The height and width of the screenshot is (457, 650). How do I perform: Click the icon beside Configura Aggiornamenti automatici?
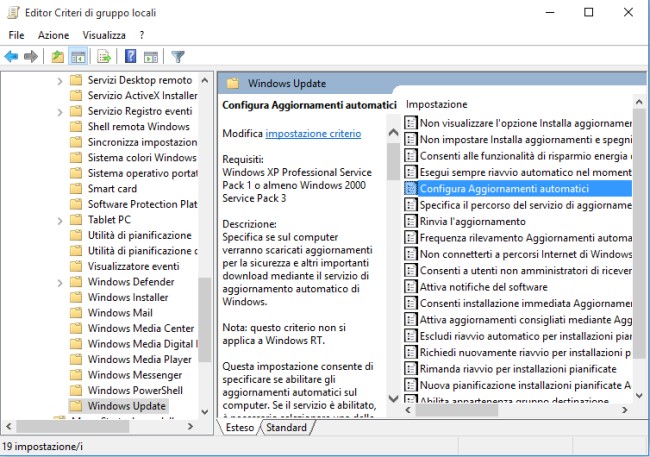click(x=410, y=189)
